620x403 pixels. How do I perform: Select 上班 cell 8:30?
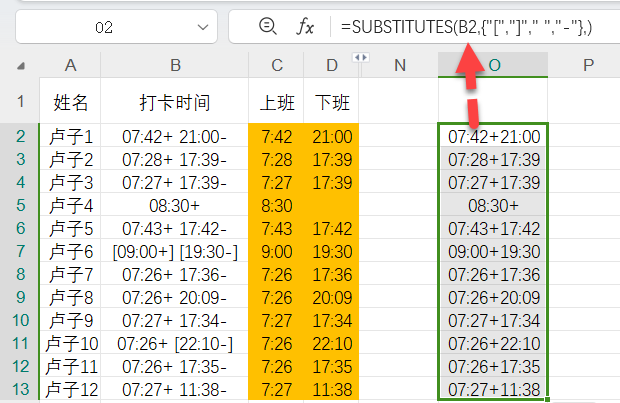pyautogui.click(x=276, y=205)
